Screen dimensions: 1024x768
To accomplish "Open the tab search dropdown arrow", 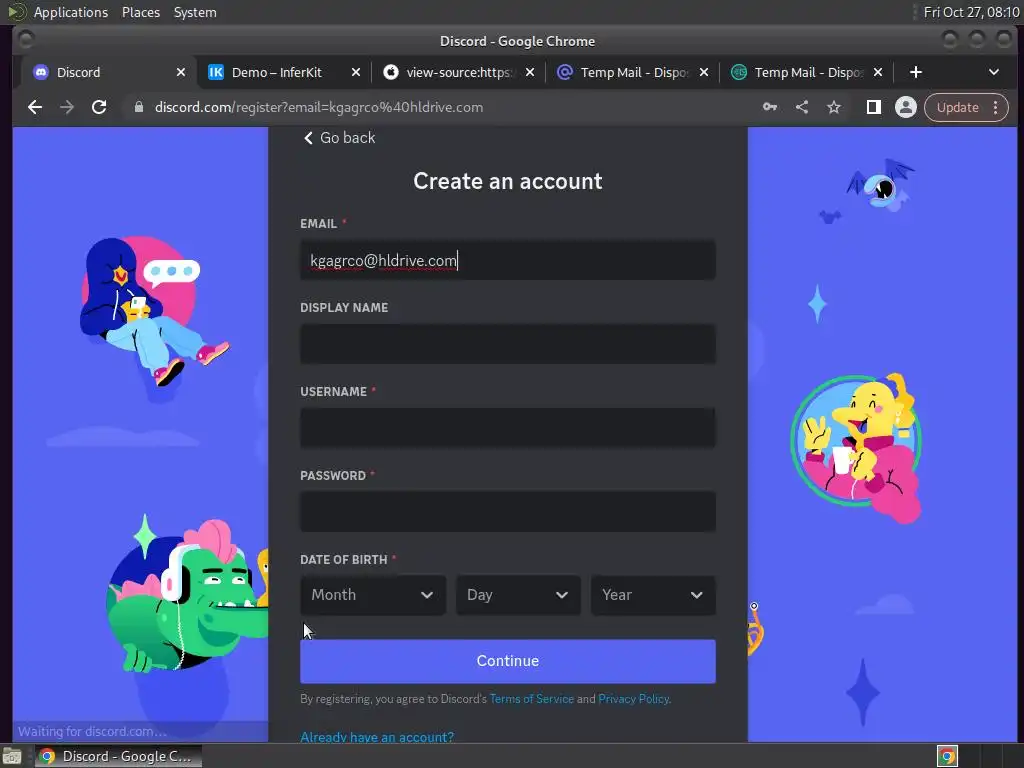I will point(993,72).
